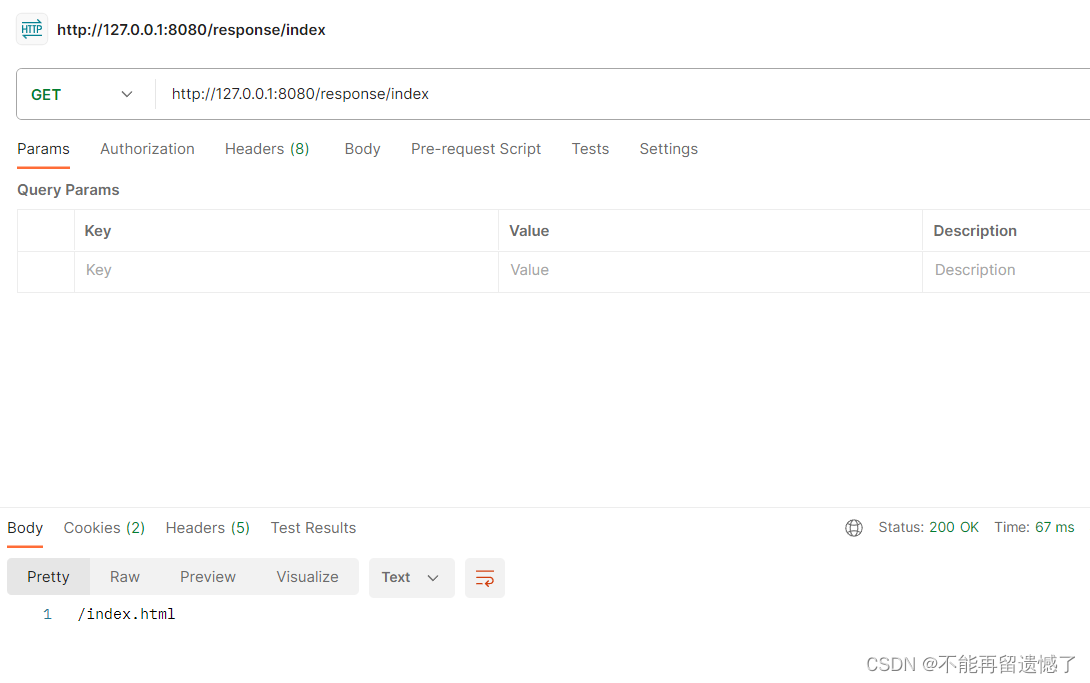Image resolution: width=1090 pixels, height=683 pixels.
Task: Switch response view to Preview
Action: tap(208, 577)
